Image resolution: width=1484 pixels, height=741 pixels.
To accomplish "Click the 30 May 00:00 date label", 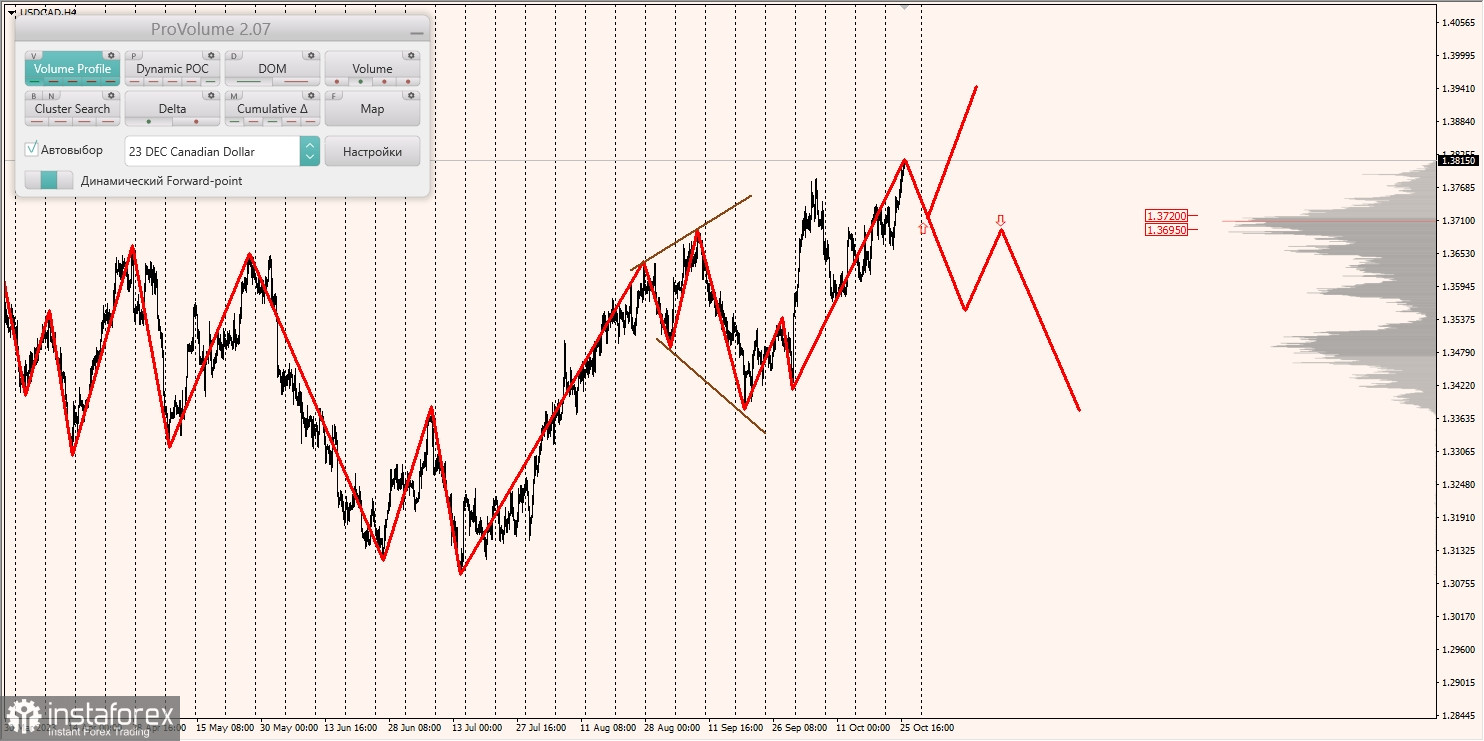I will pyautogui.click(x=288, y=728).
